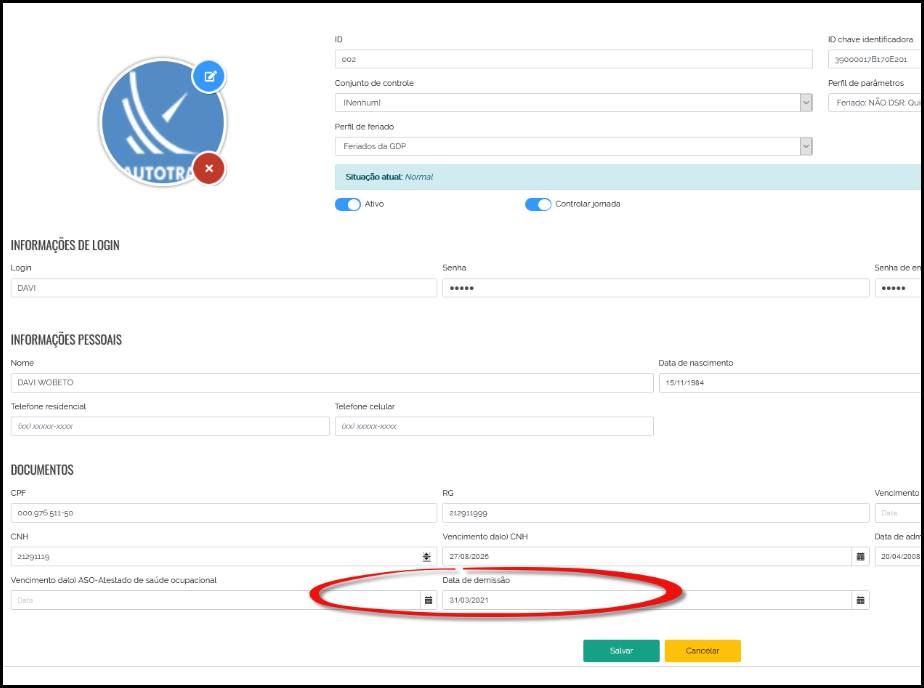
Task: Click the CNH number spinner arrows
Action: coord(427,556)
